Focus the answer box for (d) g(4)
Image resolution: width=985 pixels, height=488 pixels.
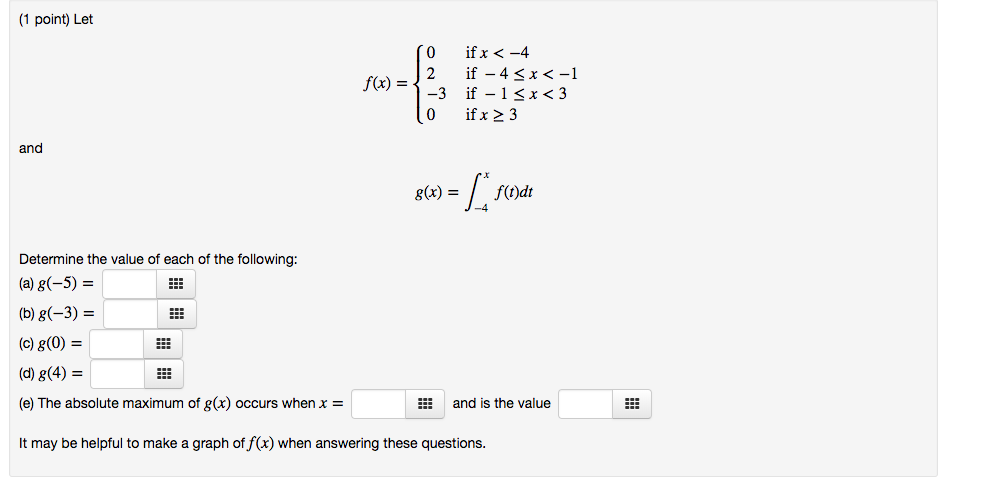pos(117,374)
